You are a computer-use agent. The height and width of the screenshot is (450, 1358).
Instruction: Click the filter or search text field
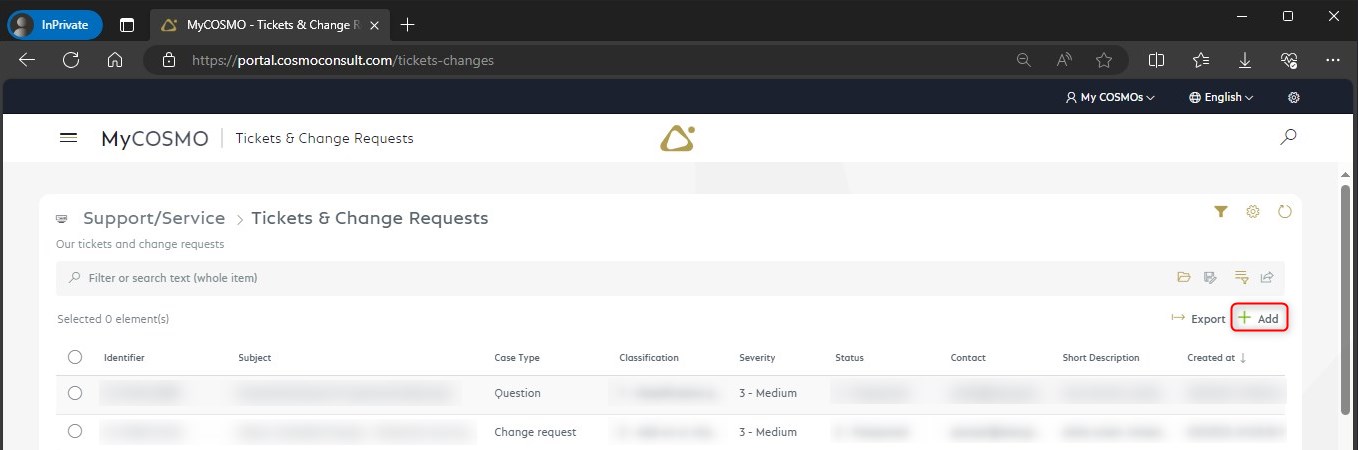point(600,278)
